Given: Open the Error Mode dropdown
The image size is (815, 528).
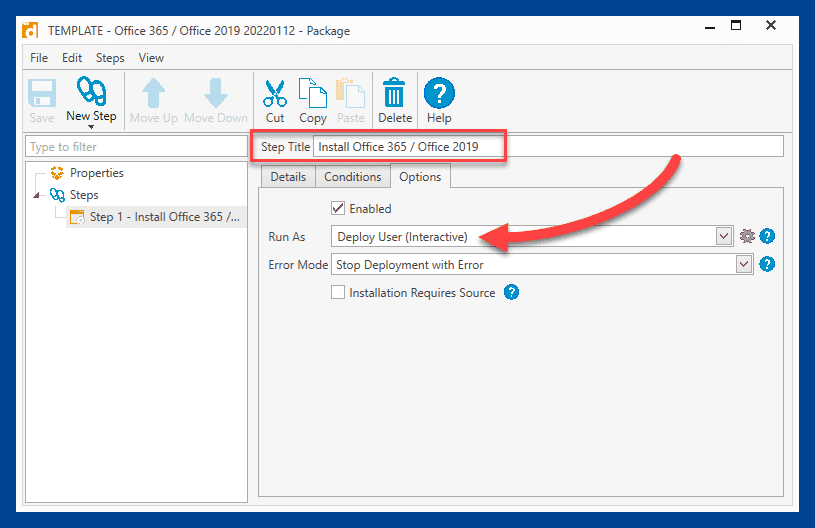Looking at the screenshot, I should pos(744,264).
